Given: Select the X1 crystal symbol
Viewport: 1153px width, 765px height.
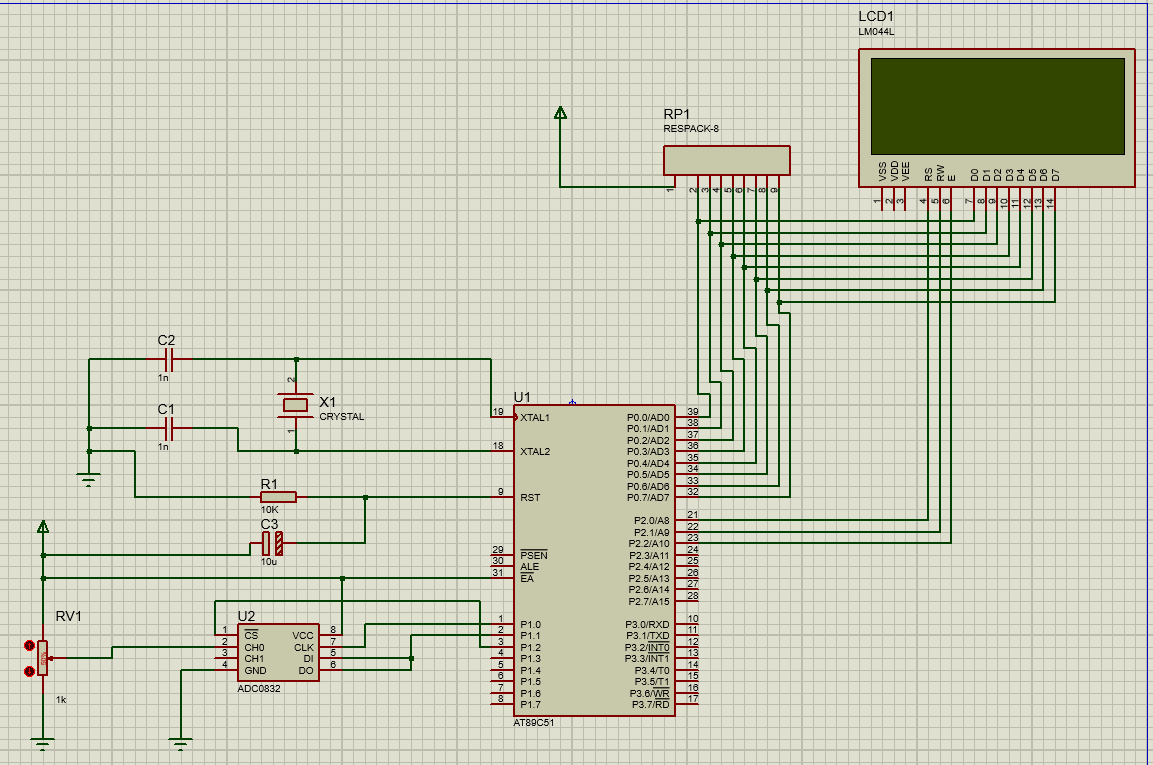Looking at the screenshot, I should tap(296, 405).
